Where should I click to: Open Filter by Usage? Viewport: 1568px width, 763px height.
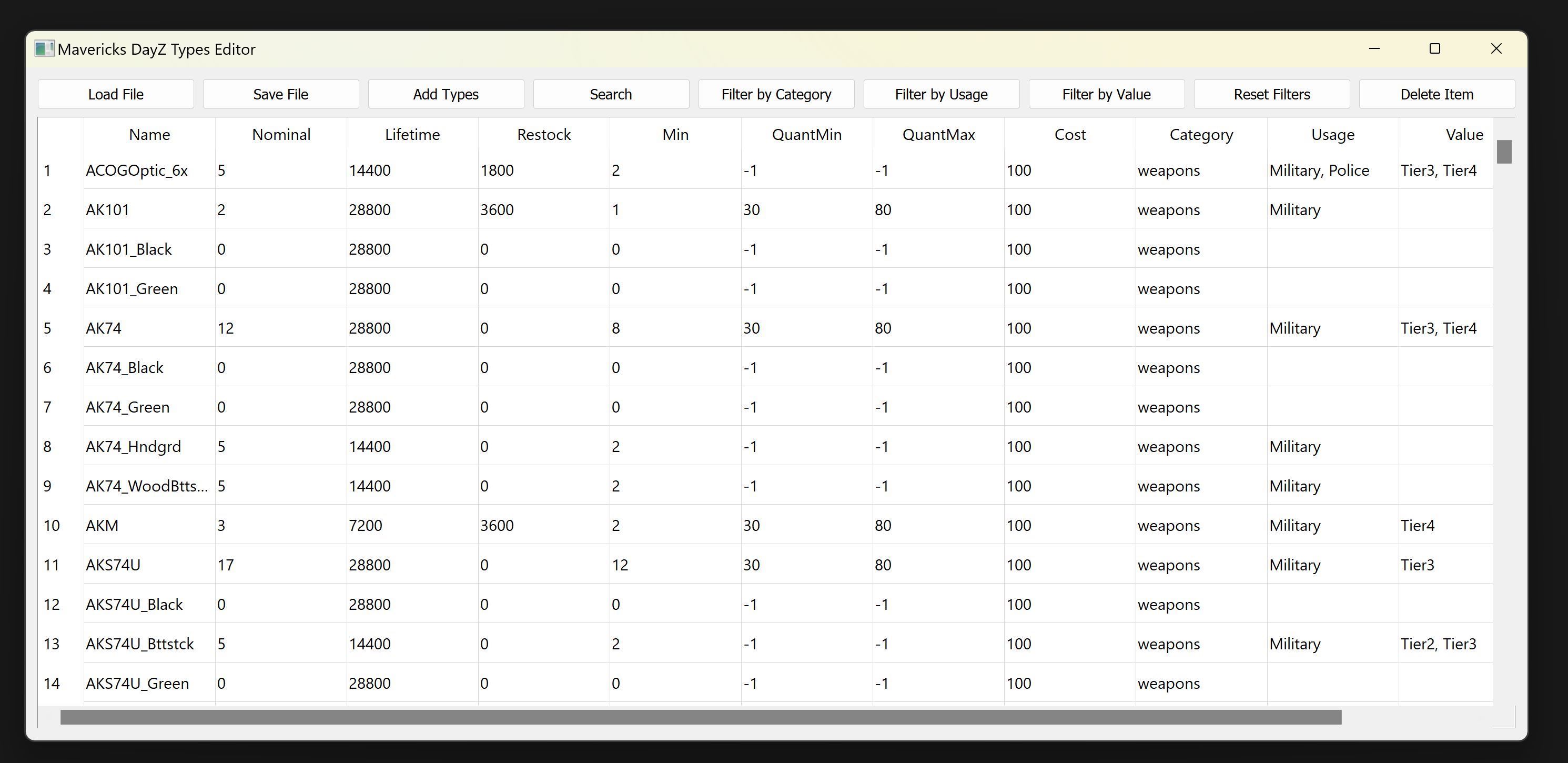click(942, 94)
